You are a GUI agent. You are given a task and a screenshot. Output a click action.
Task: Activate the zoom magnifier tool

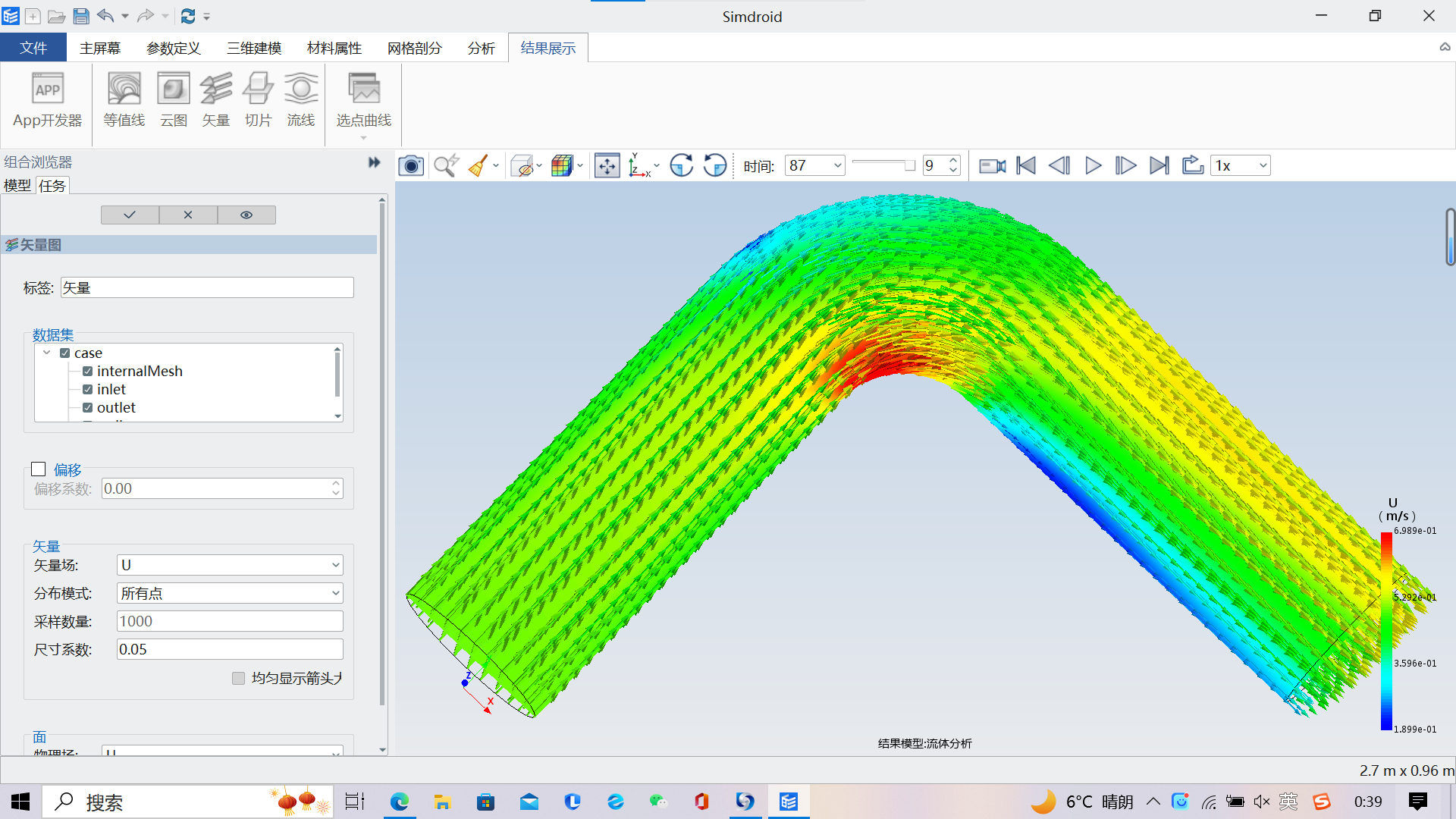pos(447,165)
